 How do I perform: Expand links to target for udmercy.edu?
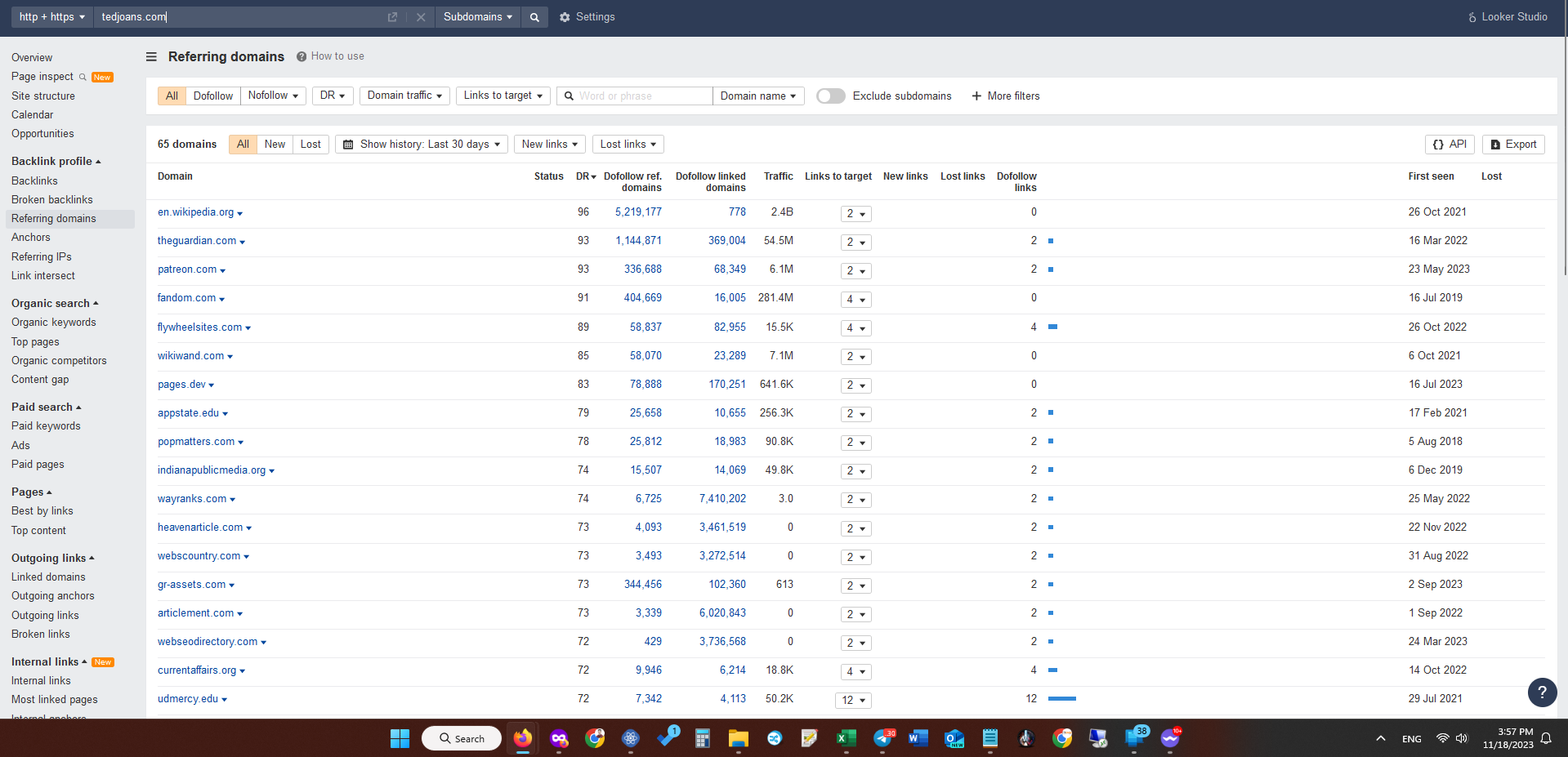[853, 701]
